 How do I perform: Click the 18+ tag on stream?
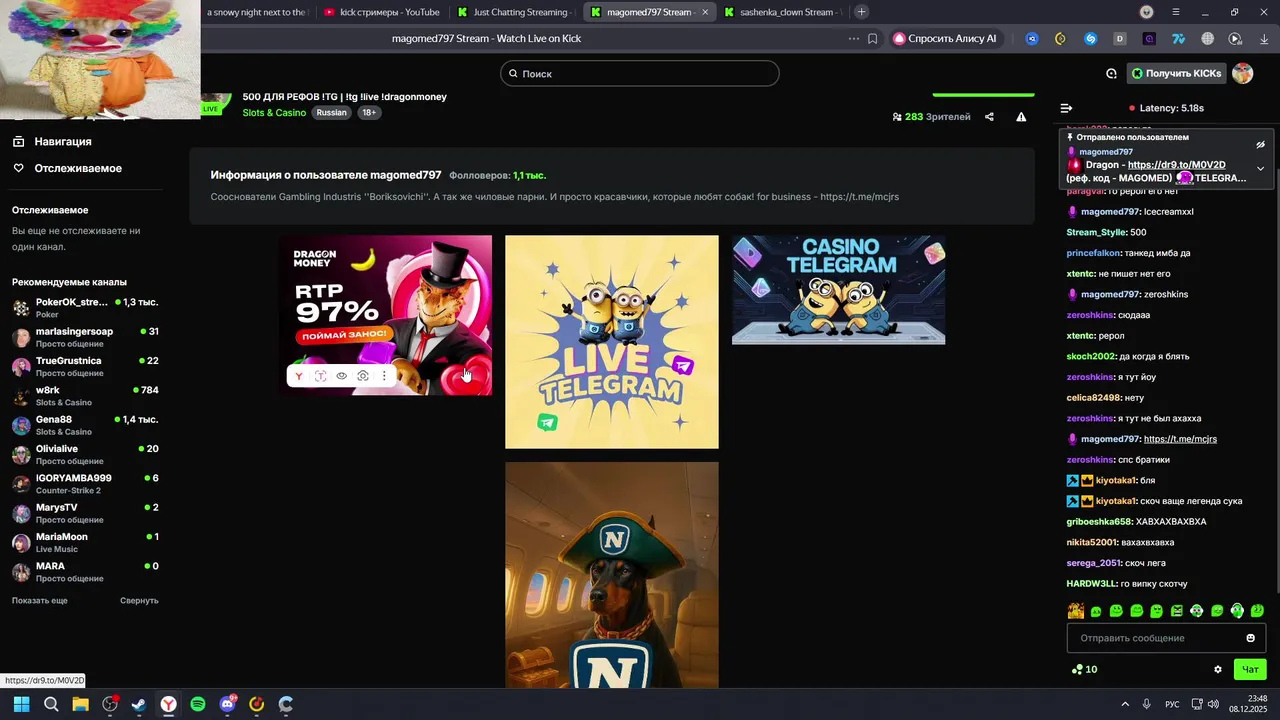pos(369,113)
